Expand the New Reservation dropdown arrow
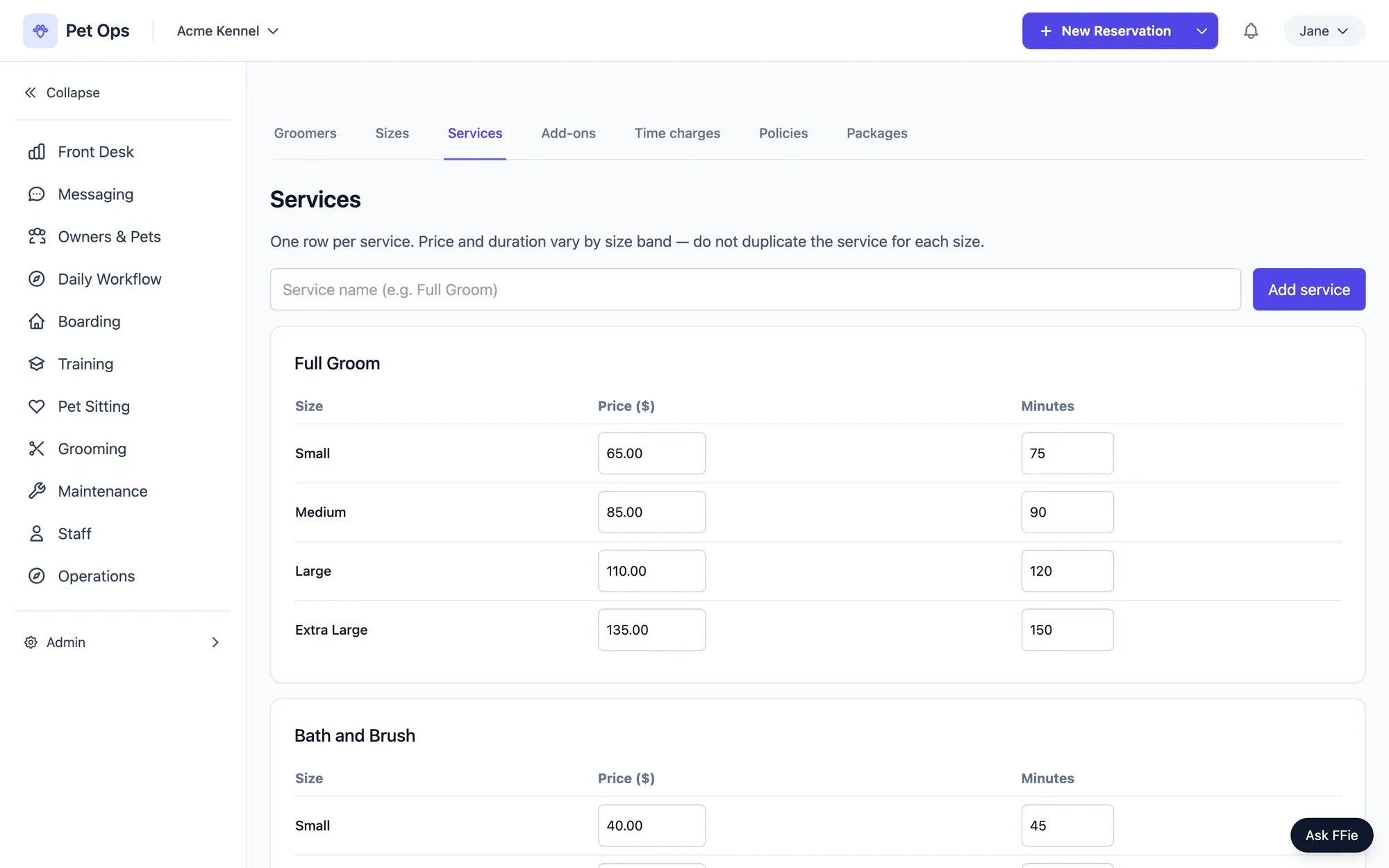1389x868 pixels. [1201, 31]
